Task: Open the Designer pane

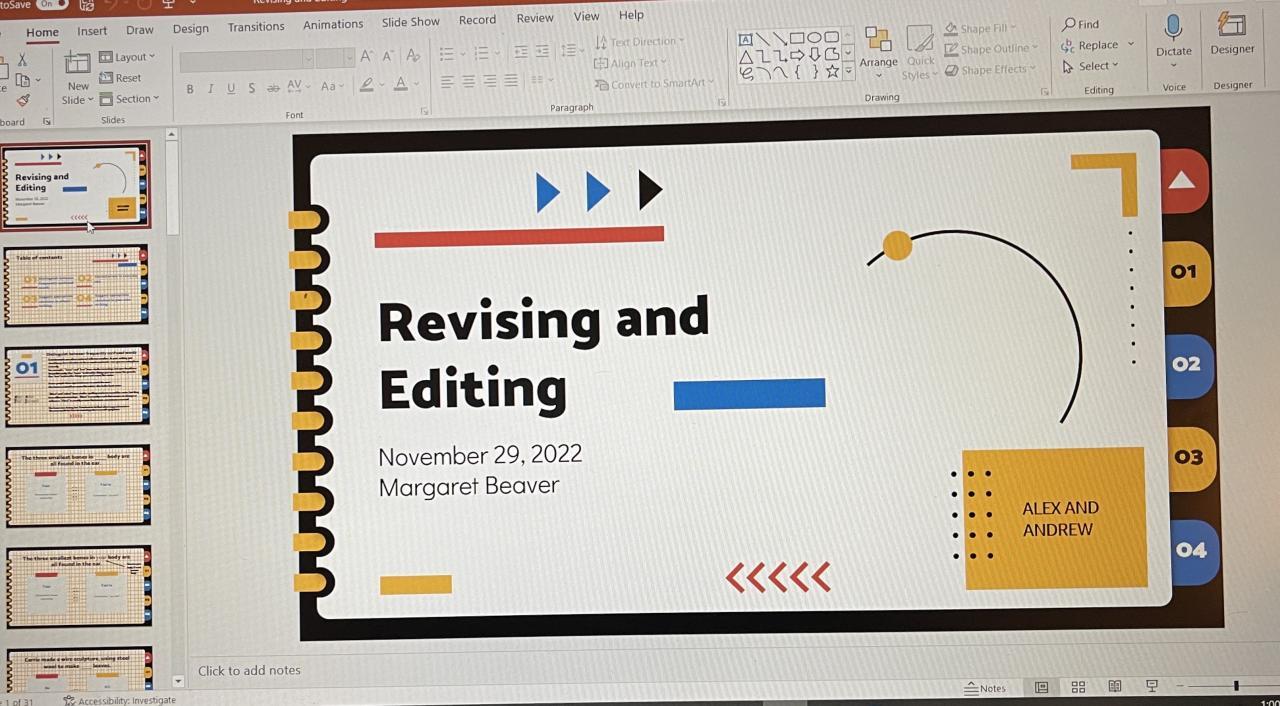Action: [1232, 34]
